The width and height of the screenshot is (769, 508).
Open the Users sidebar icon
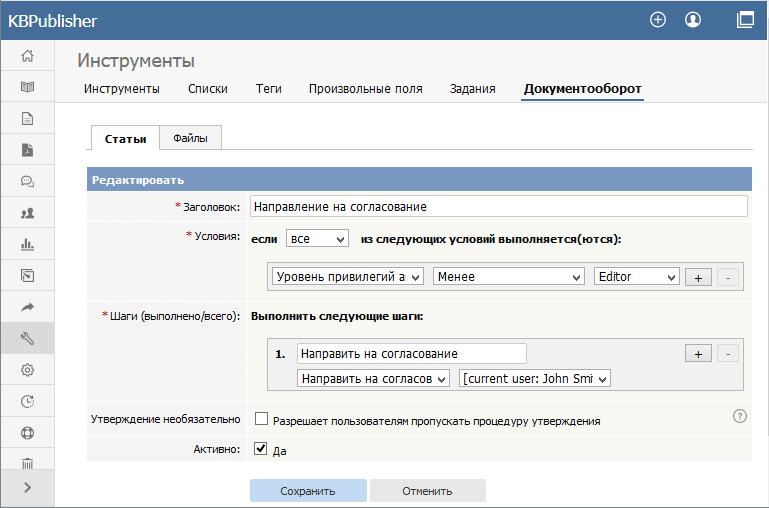pos(27,213)
